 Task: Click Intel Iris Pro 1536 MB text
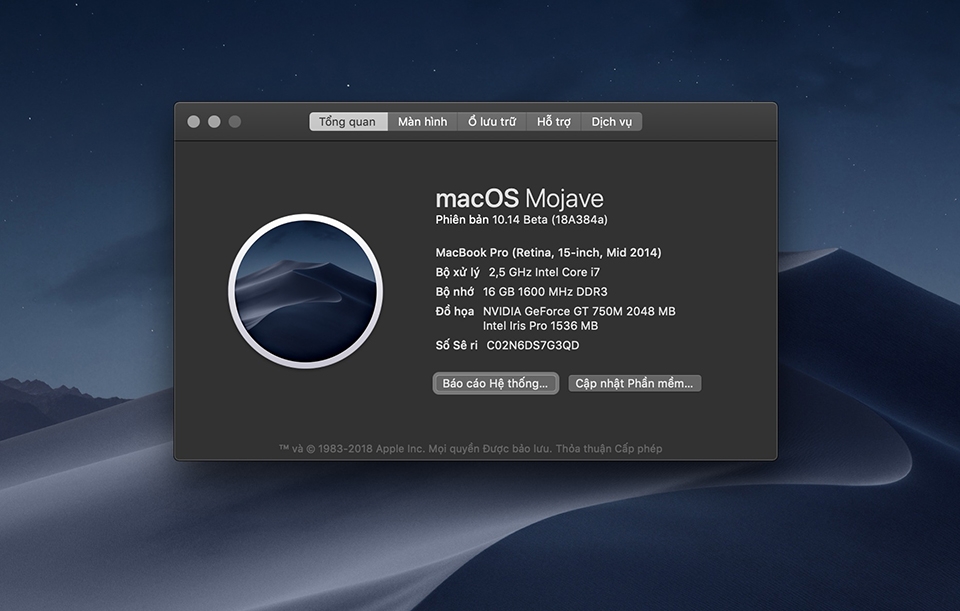click(x=540, y=326)
